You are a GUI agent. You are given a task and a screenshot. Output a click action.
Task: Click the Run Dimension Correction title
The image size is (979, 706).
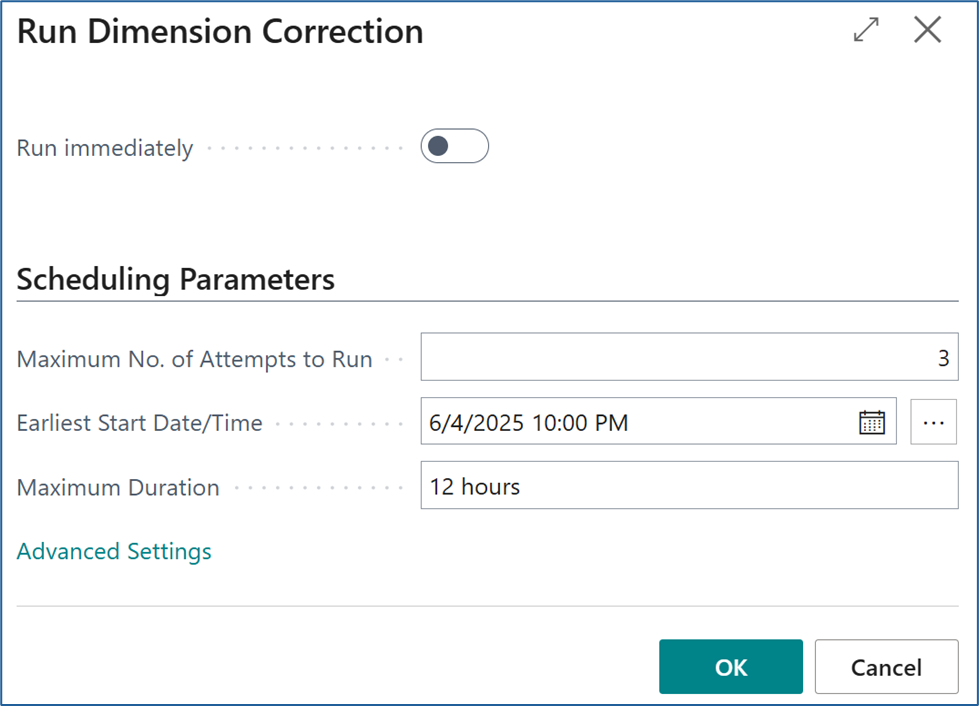pyautogui.click(x=220, y=31)
